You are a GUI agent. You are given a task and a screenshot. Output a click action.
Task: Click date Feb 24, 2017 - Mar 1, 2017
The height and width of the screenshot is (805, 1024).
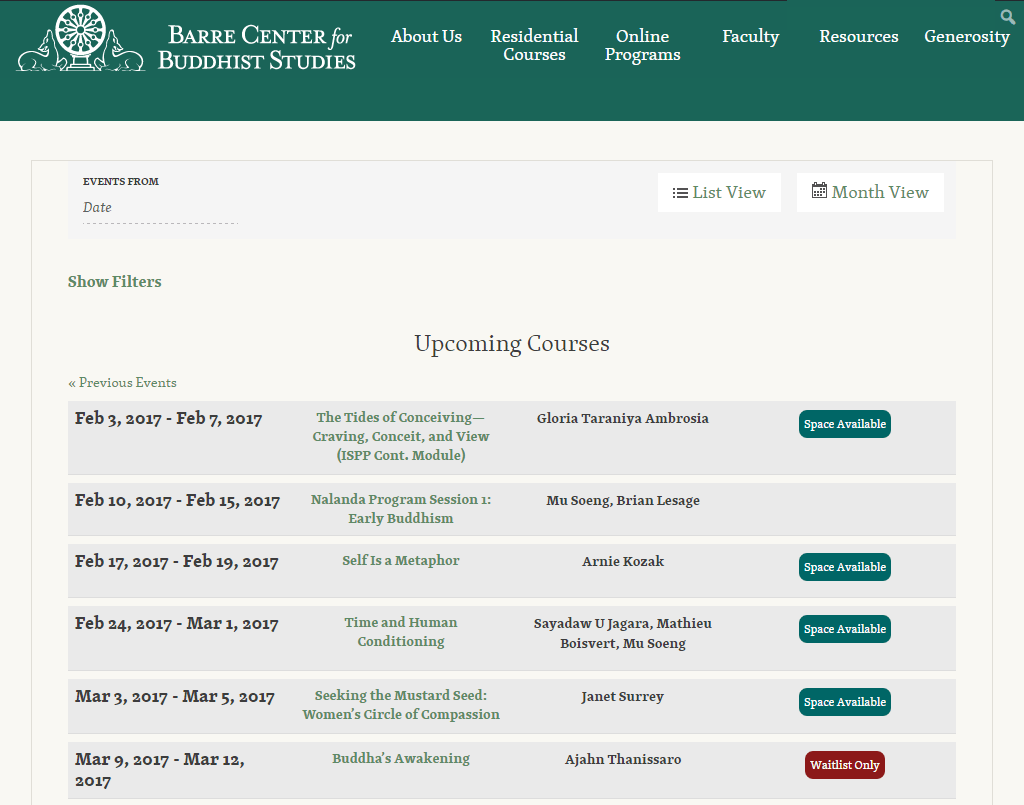(x=176, y=623)
